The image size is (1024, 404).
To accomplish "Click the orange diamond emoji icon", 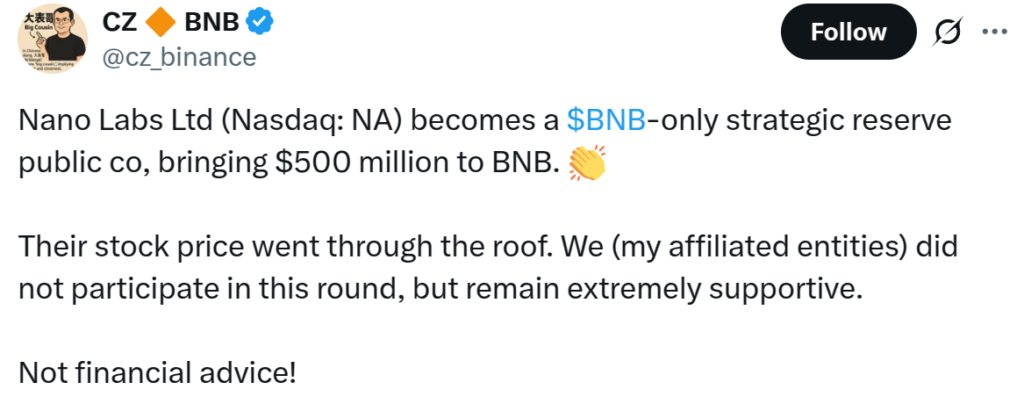I will point(164,20).
